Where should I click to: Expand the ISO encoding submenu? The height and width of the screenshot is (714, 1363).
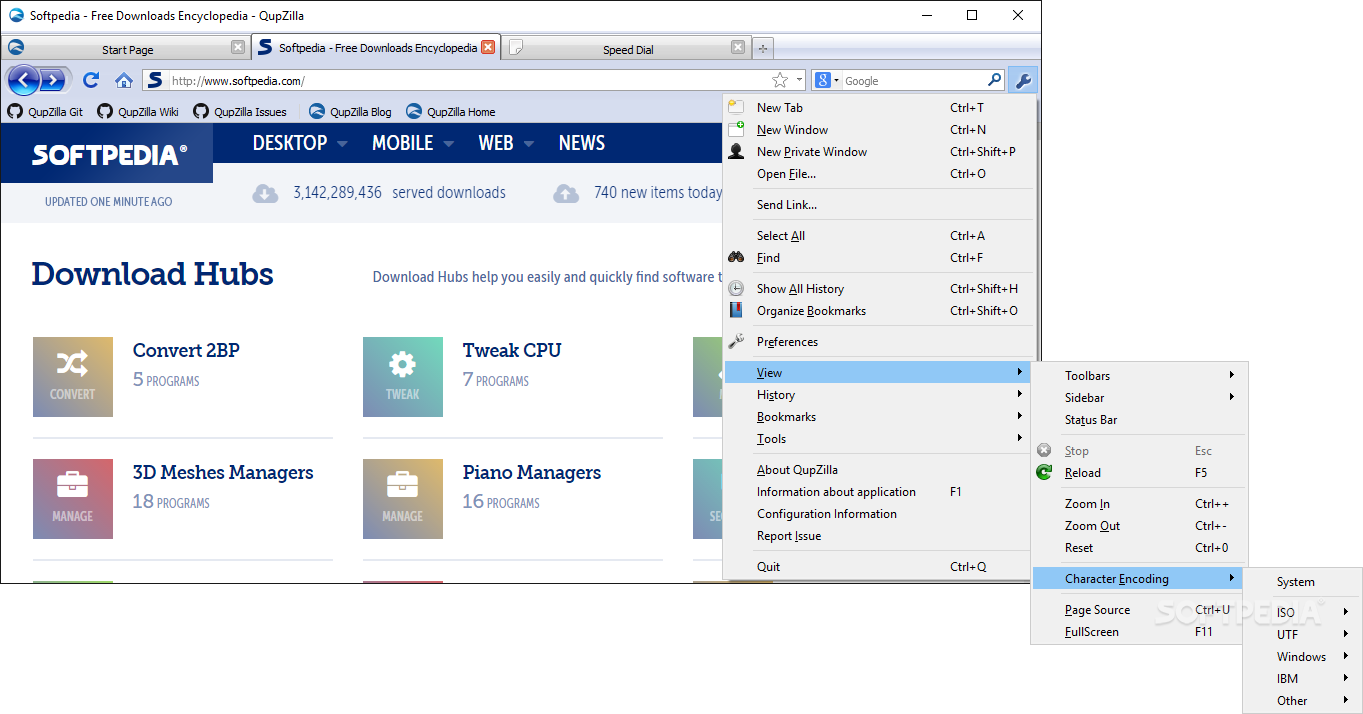tap(1304, 613)
